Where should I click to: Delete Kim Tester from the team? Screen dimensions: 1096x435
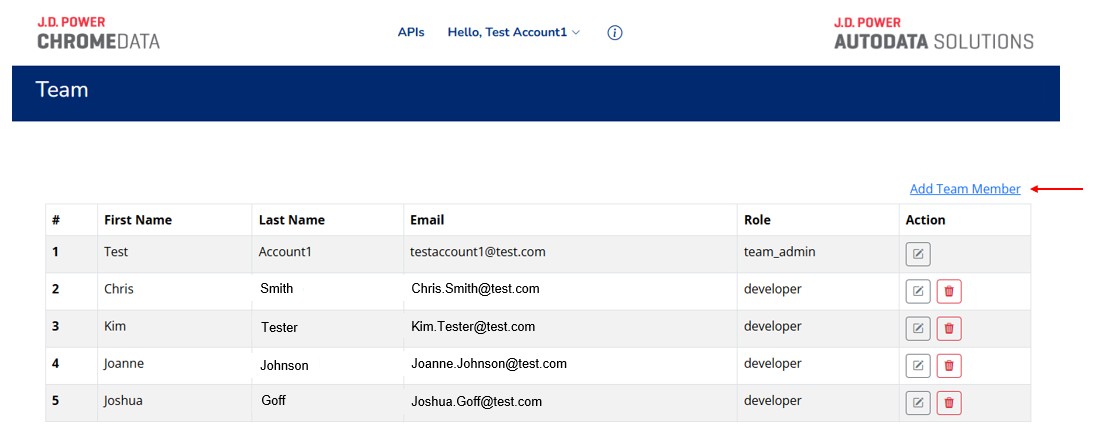point(949,328)
